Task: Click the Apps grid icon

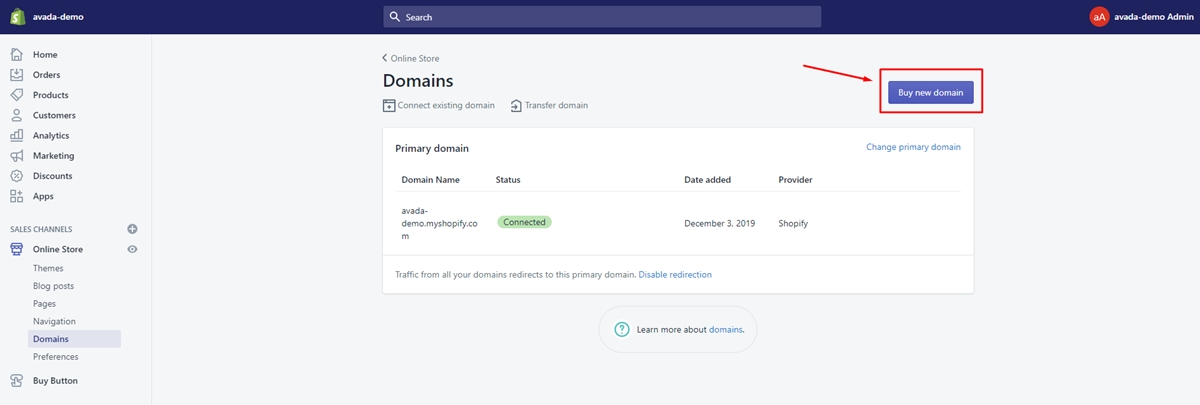Action: coord(17,196)
